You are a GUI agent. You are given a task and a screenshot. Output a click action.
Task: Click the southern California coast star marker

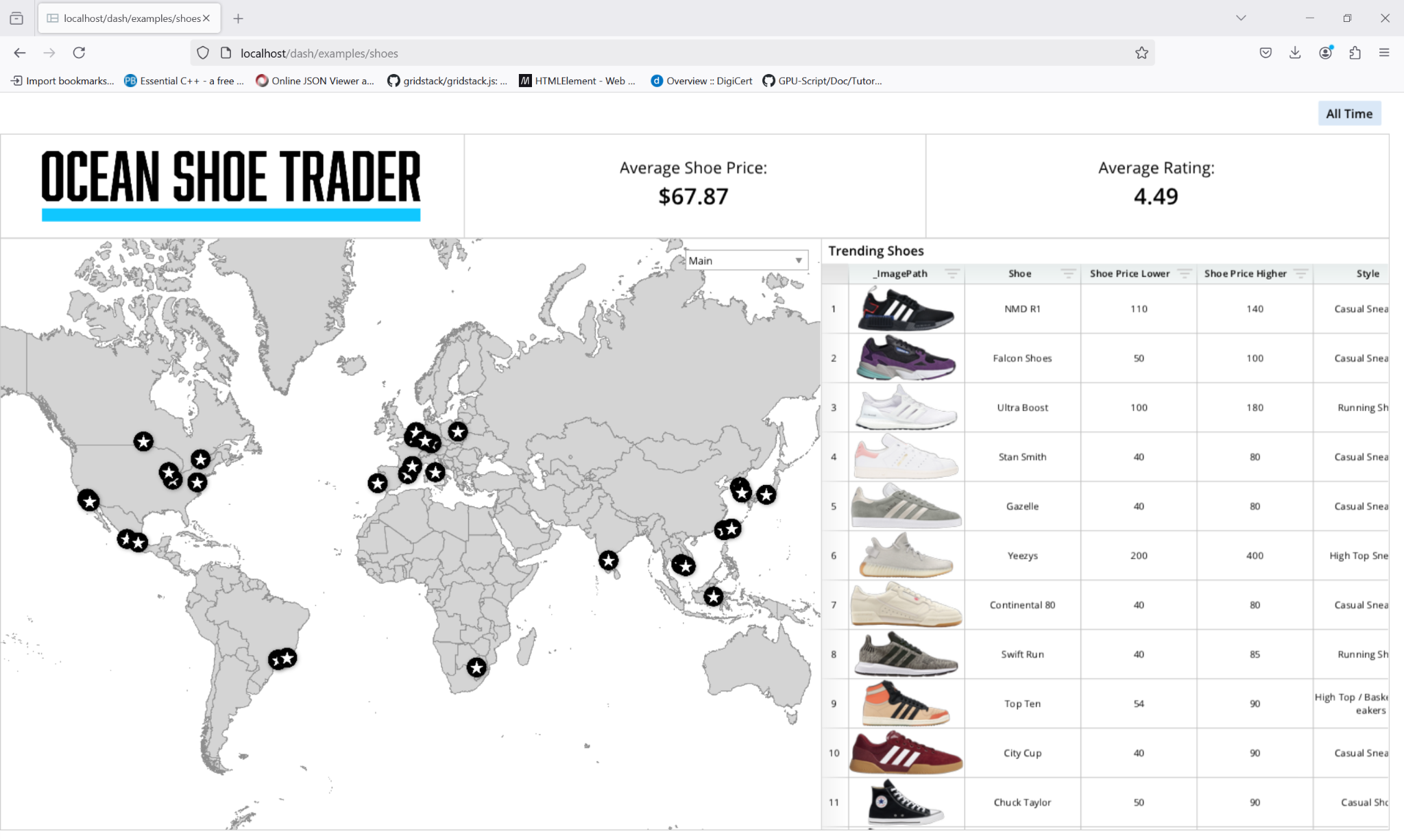pos(88,500)
